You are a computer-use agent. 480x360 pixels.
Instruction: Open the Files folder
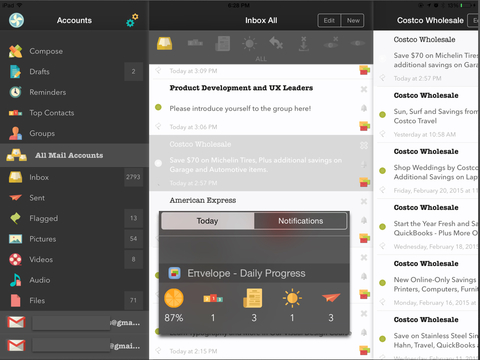coord(74,300)
